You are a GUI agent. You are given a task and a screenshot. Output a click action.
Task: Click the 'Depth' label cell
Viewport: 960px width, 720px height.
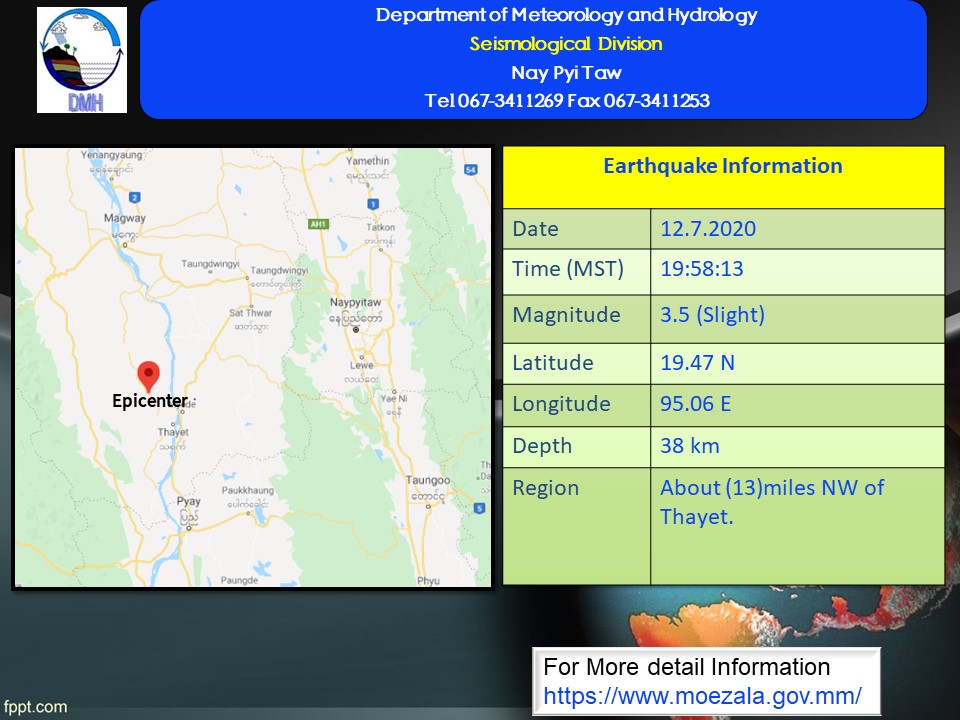point(577,447)
